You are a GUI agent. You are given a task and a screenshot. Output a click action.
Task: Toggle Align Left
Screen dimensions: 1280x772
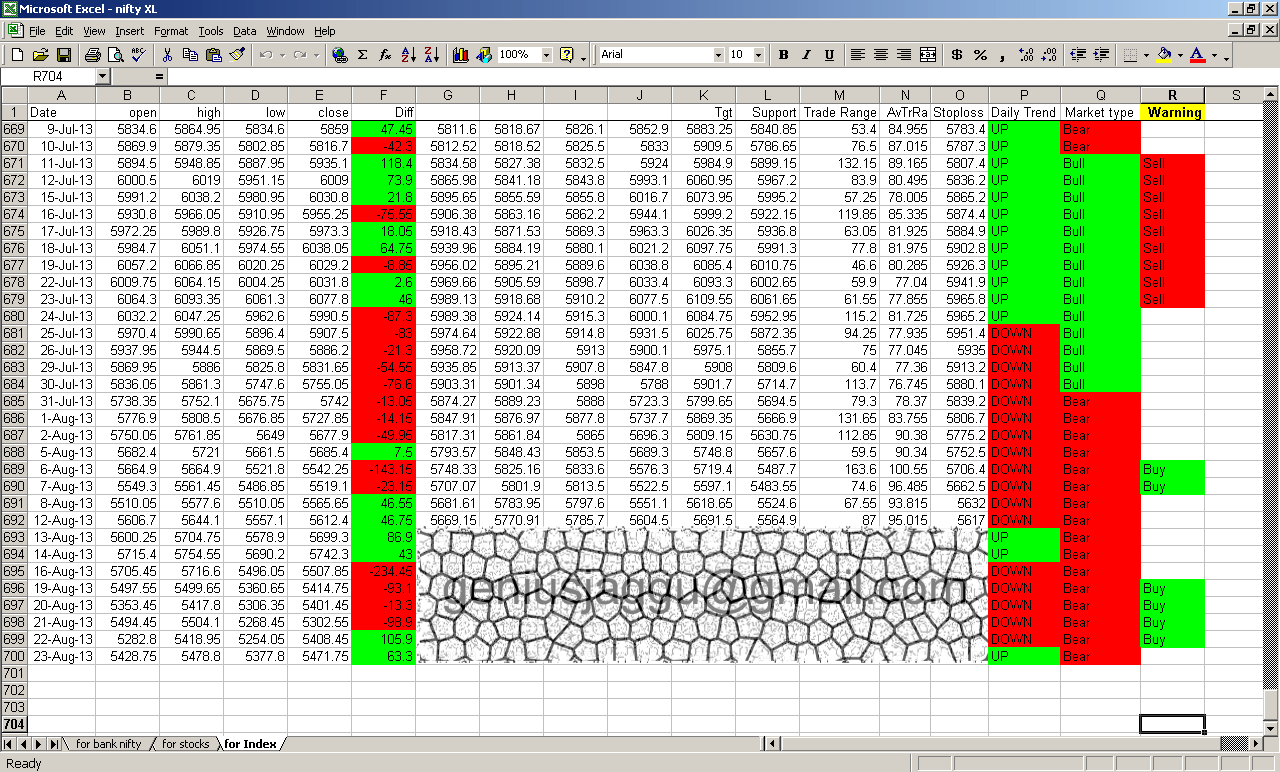tap(858, 55)
